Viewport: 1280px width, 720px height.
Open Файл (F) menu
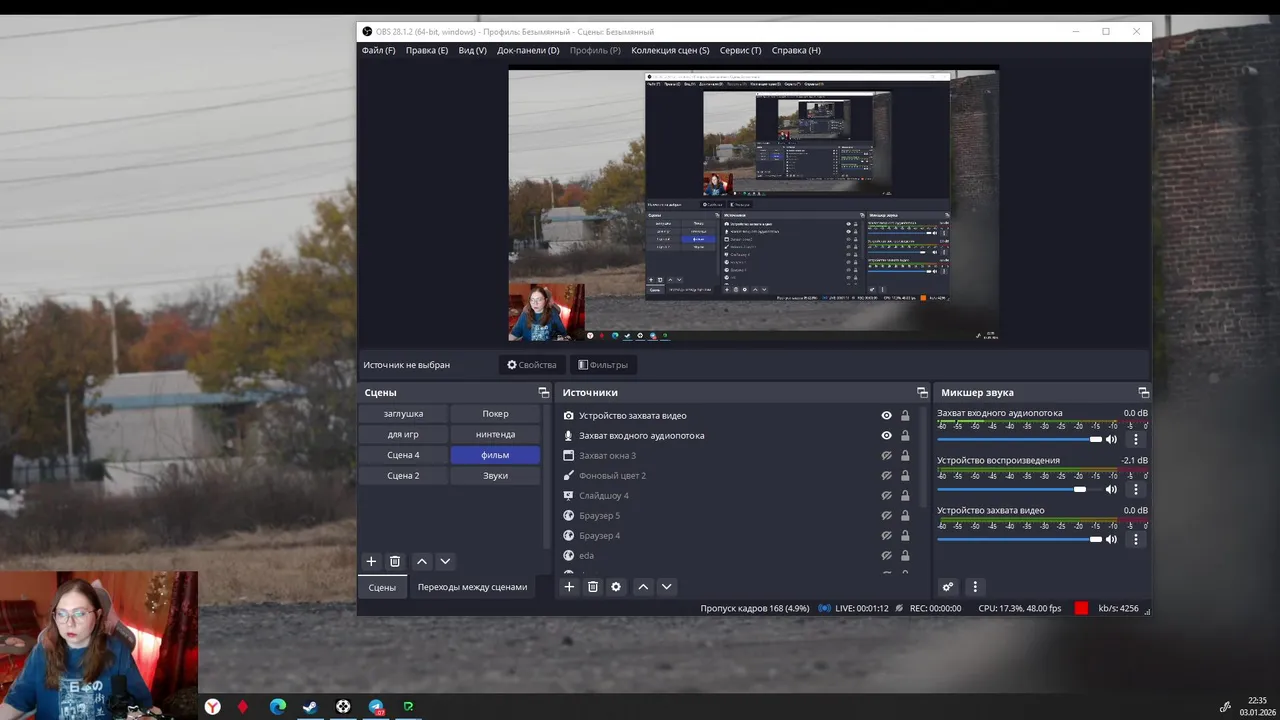click(x=378, y=50)
